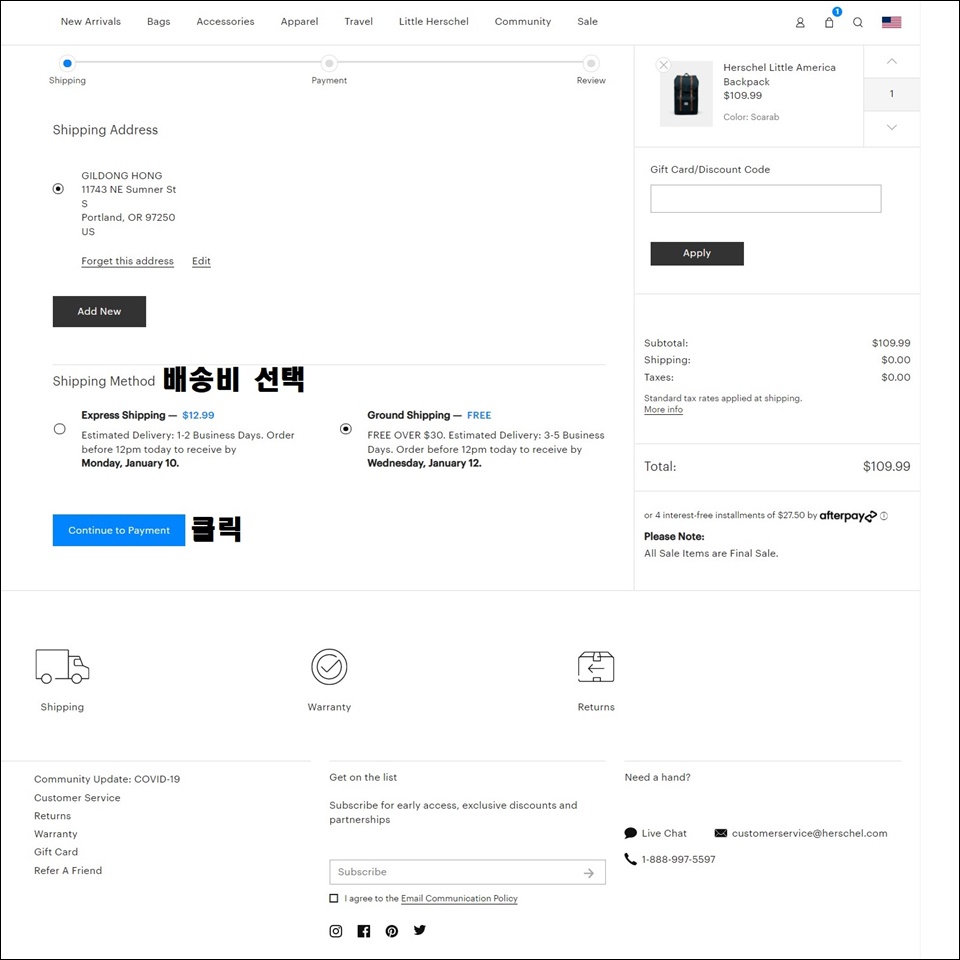Click phone number 1-888-997-5597

(678, 860)
